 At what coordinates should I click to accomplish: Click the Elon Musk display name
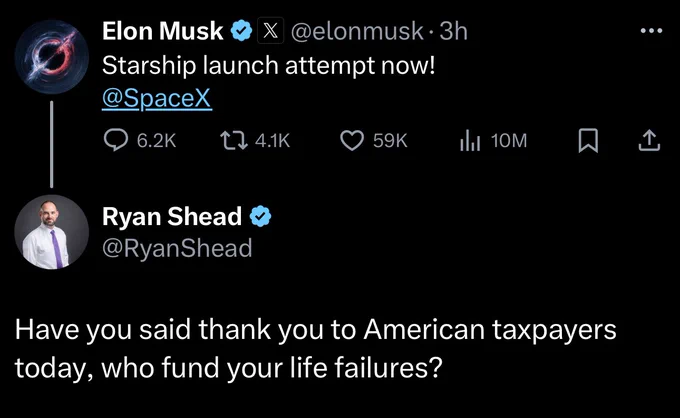tap(163, 31)
